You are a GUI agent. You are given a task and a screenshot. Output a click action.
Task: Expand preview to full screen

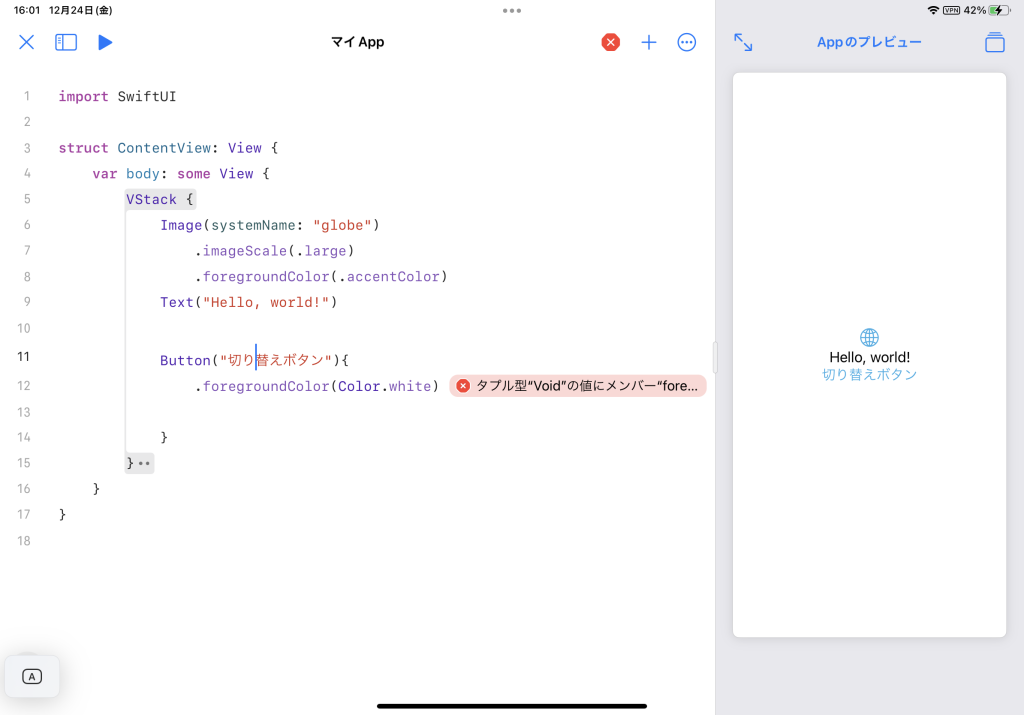click(x=743, y=42)
